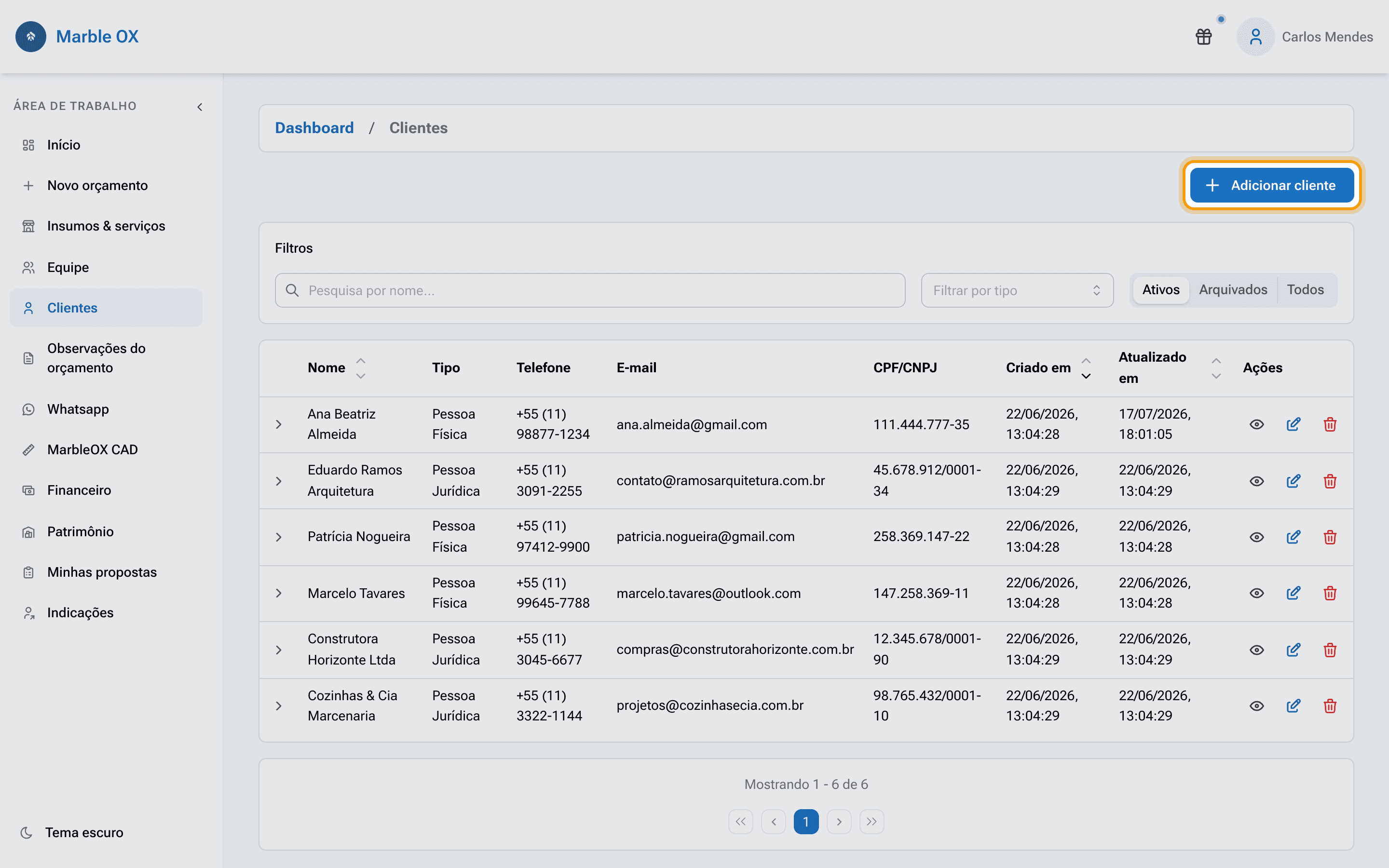
Task: Open Novo orçamento in the sidebar
Action: (x=106, y=186)
